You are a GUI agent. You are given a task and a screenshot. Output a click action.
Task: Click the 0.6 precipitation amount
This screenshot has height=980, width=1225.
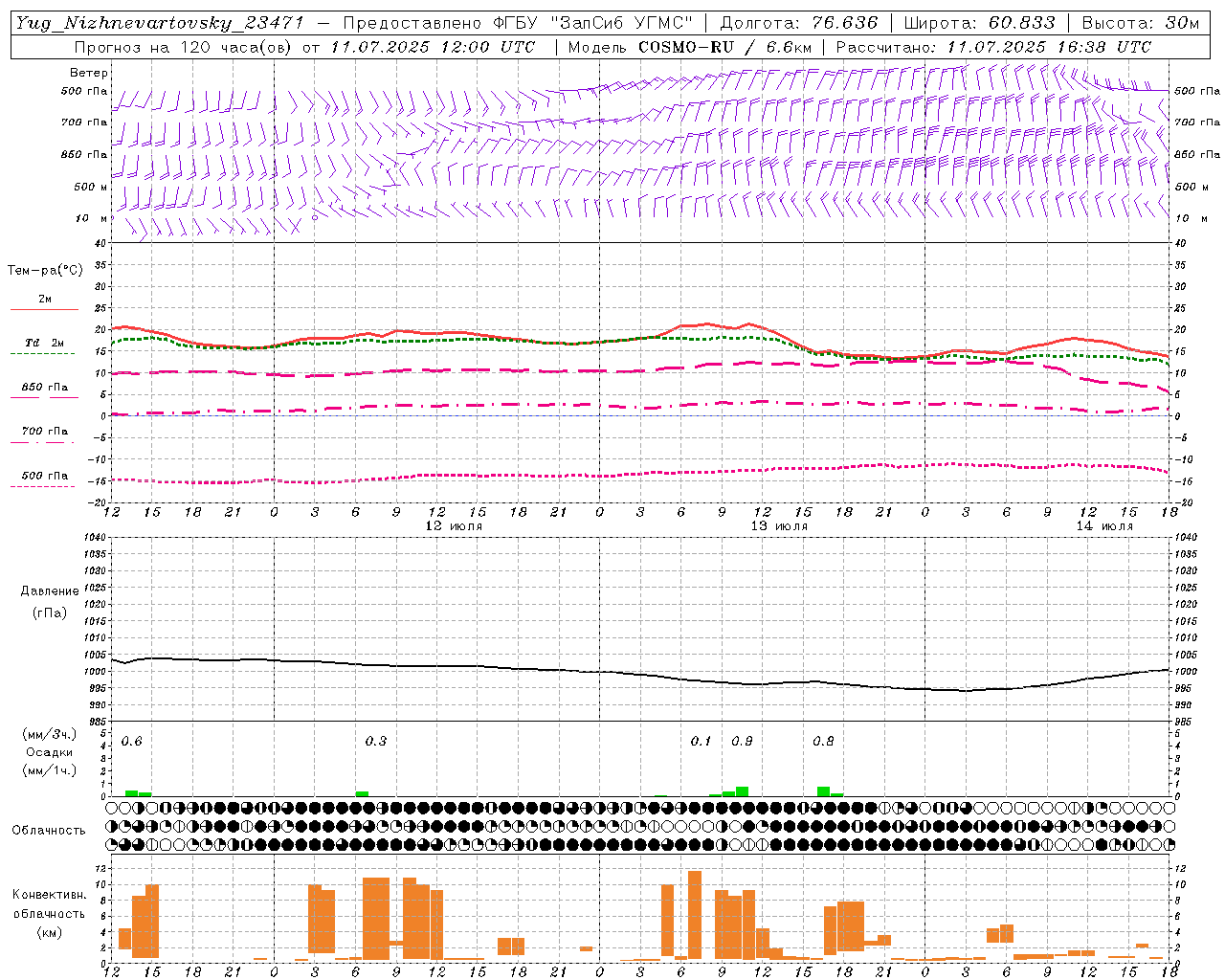point(131,742)
